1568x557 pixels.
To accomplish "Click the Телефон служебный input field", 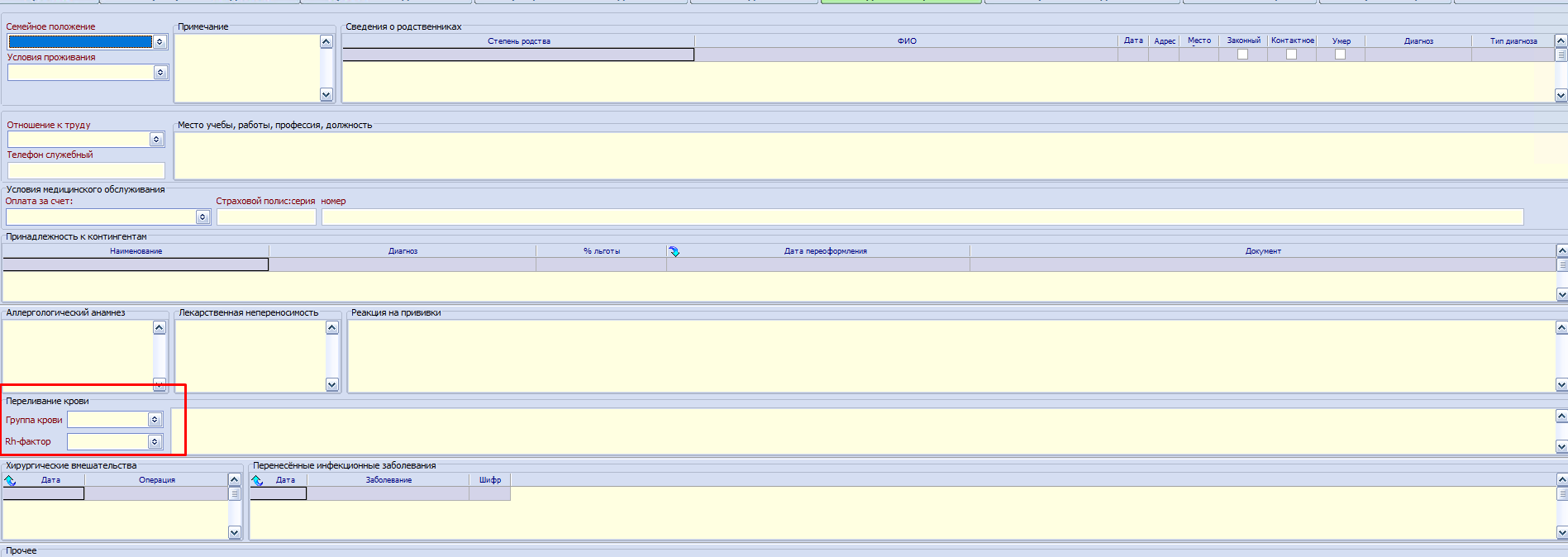I will [86, 170].
